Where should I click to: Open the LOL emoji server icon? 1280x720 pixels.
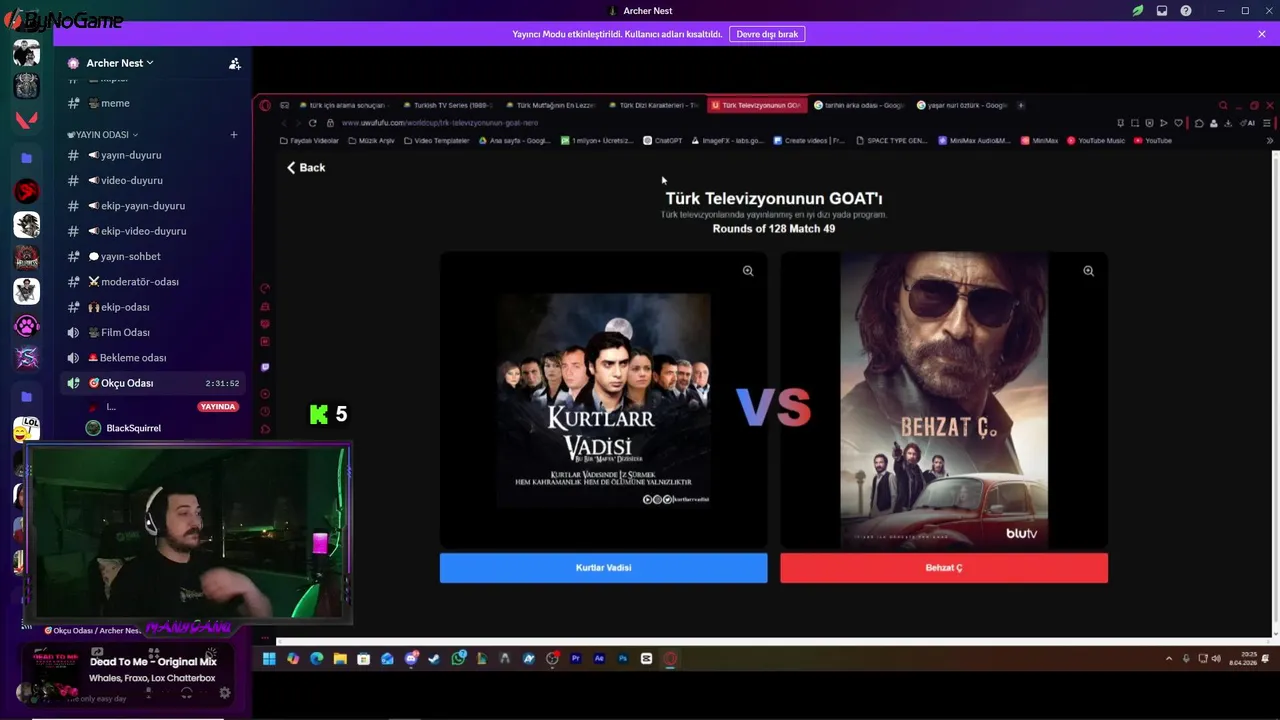pos(26,429)
